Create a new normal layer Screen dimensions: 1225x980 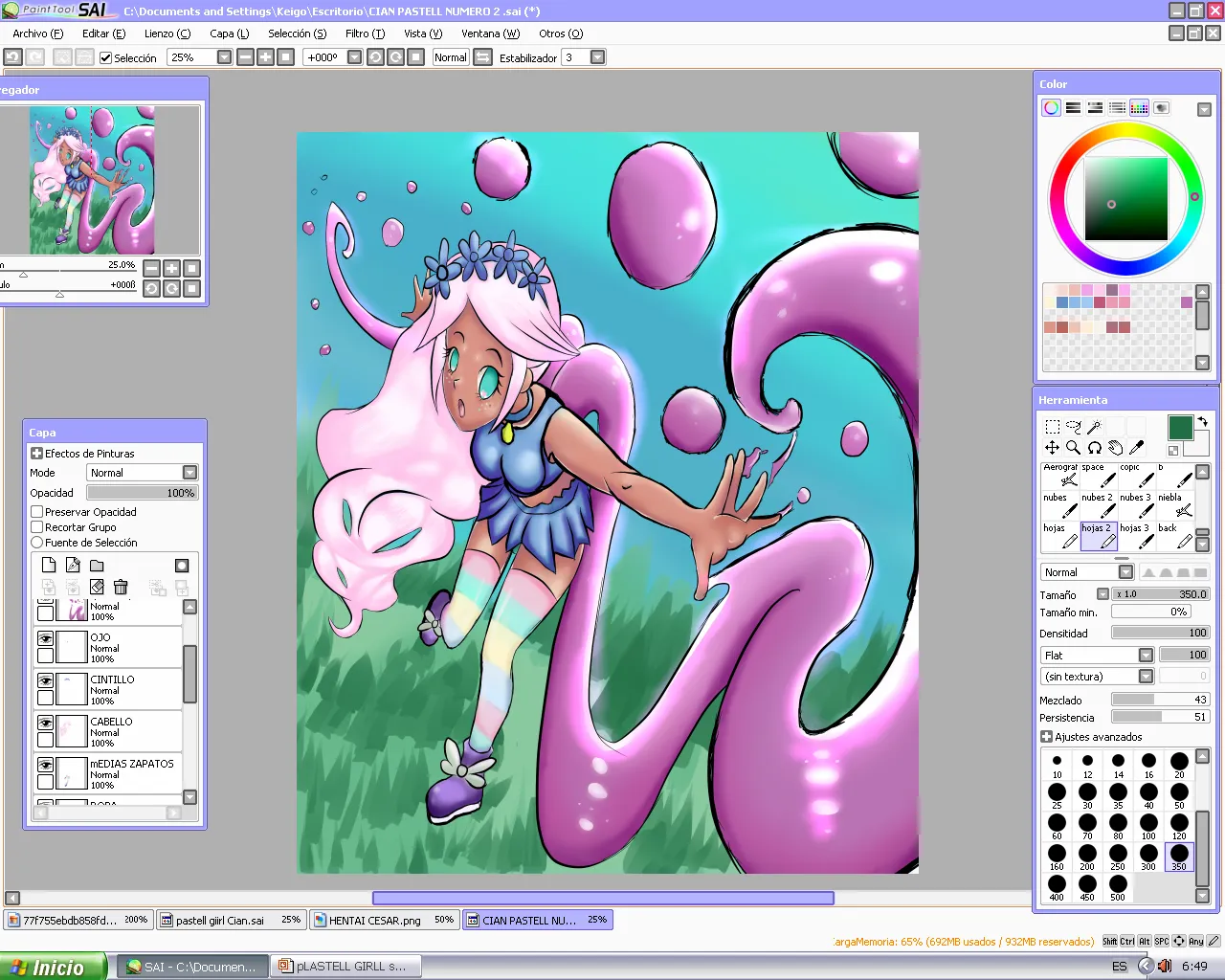(x=49, y=566)
